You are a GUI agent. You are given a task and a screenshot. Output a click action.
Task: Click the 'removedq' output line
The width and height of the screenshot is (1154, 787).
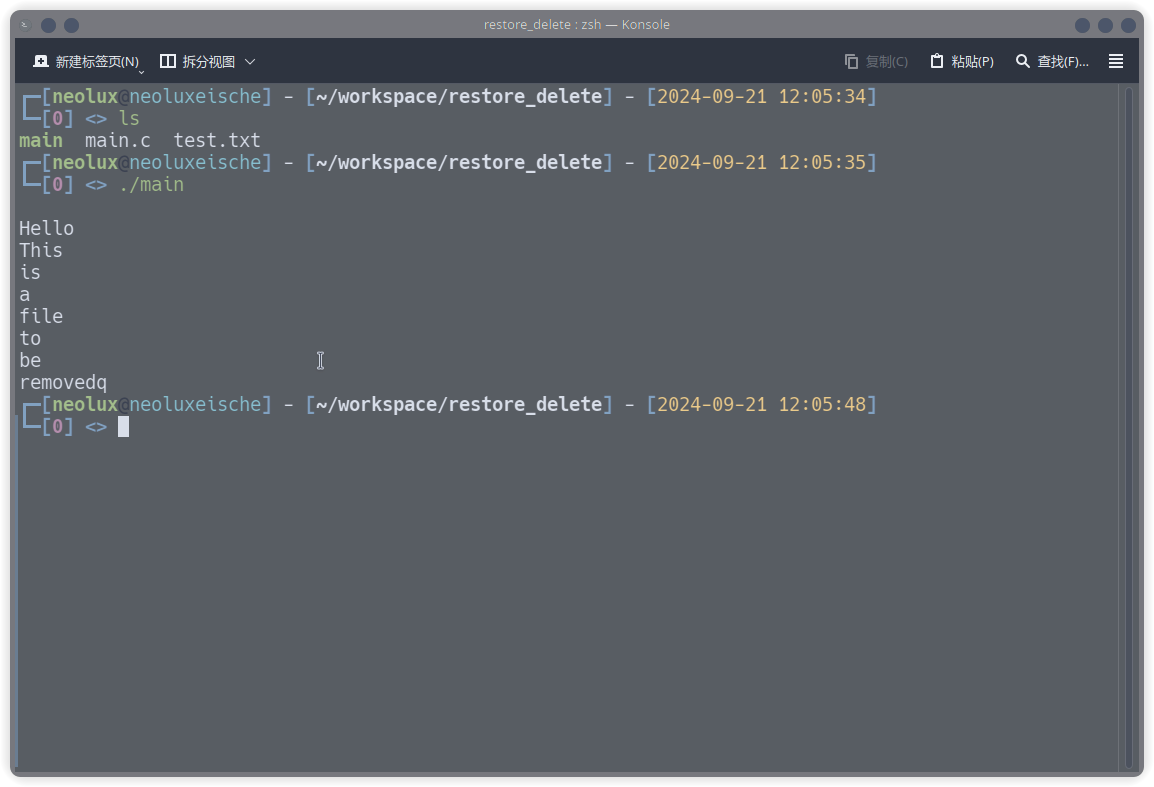click(x=63, y=383)
